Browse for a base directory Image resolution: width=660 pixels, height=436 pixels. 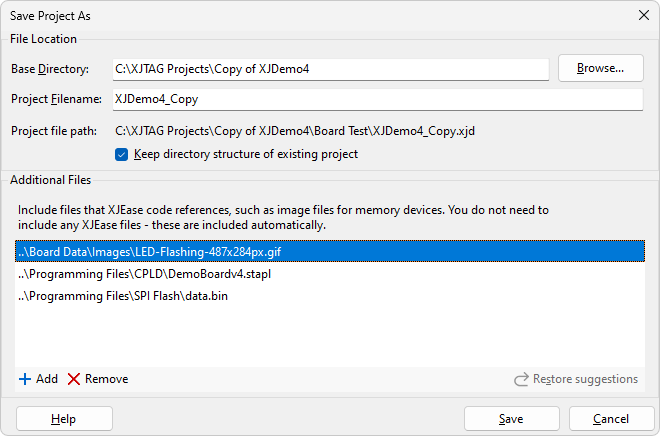coord(600,68)
